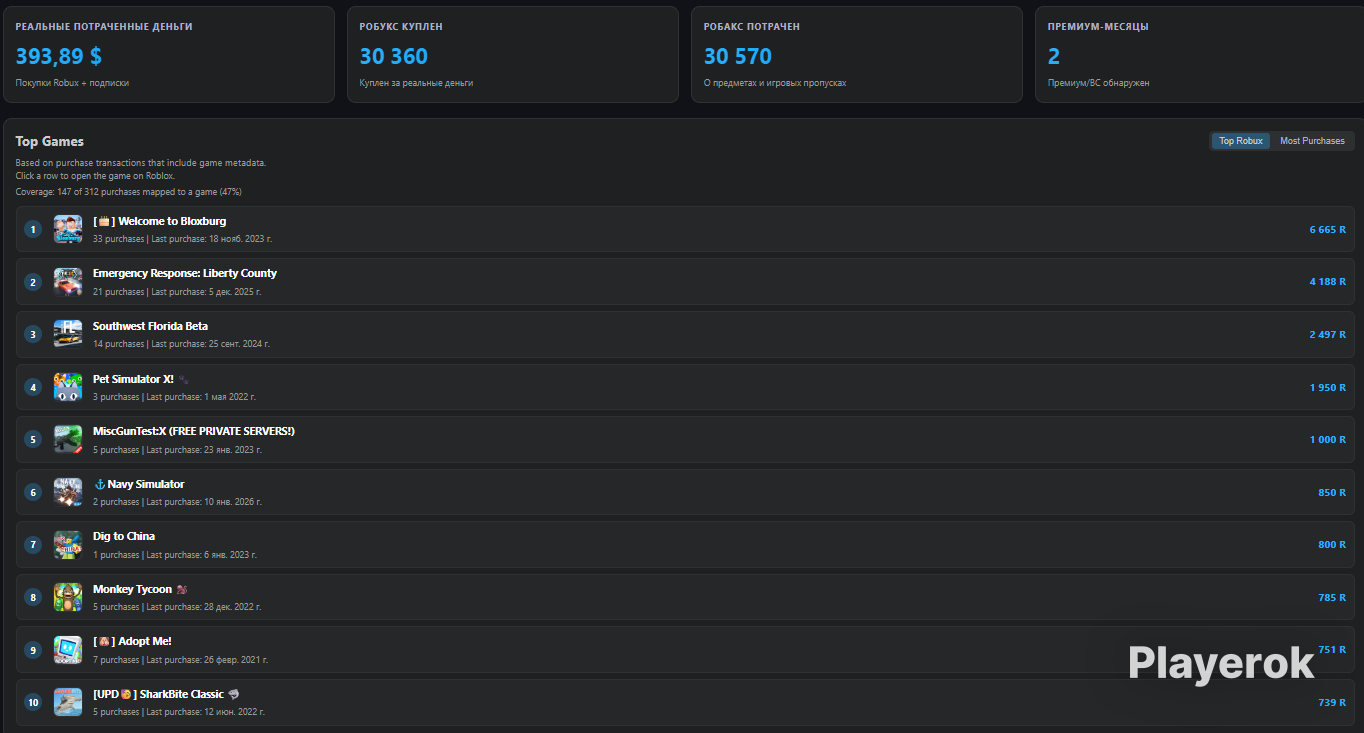Click the Adopt Me! game icon
This screenshot has height=733, width=1364.
[x=68, y=650]
